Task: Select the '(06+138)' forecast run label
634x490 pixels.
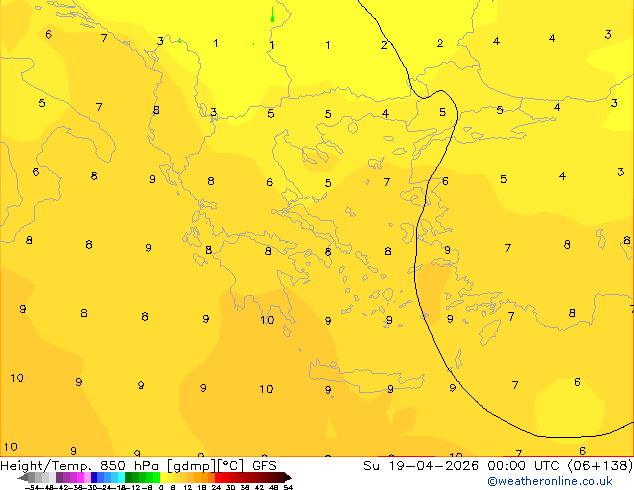Action: coord(600,466)
